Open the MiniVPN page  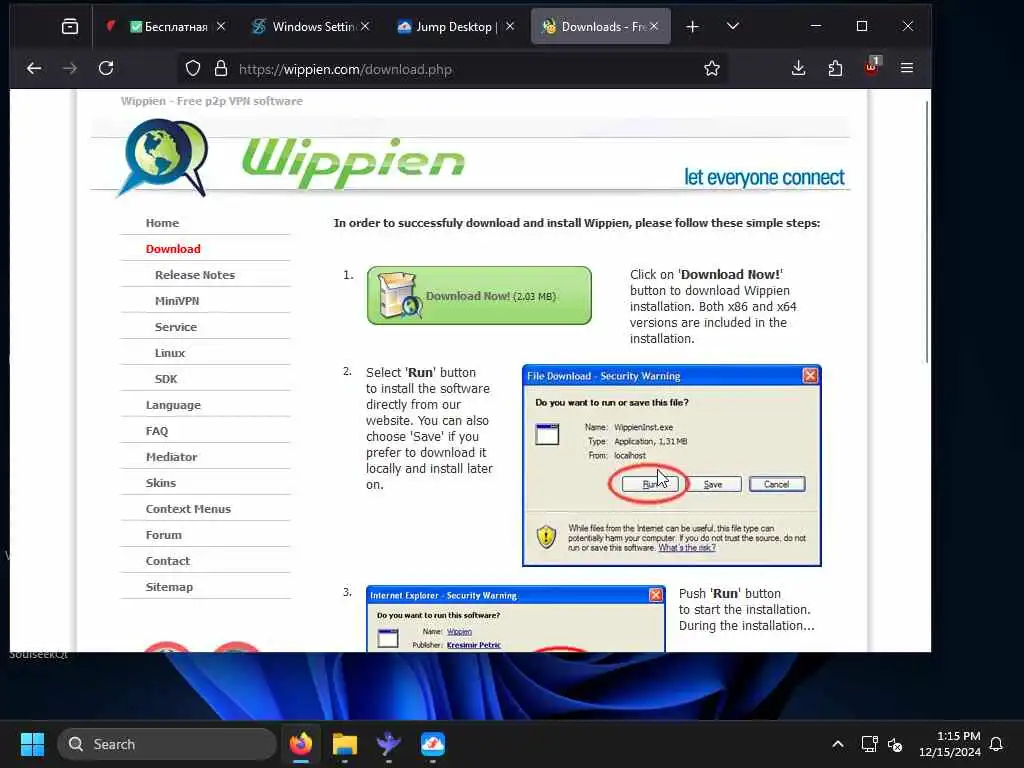tap(177, 301)
